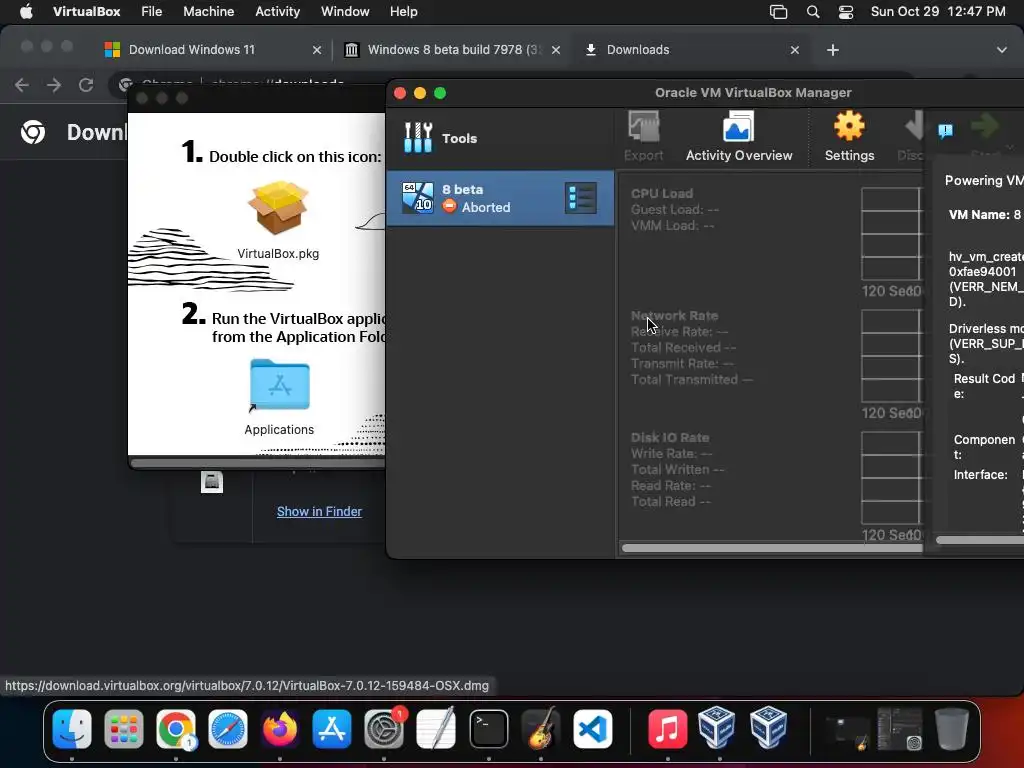The height and width of the screenshot is (768, 1024).
Task: Go forward in Chrome
Action: (54, 85)
